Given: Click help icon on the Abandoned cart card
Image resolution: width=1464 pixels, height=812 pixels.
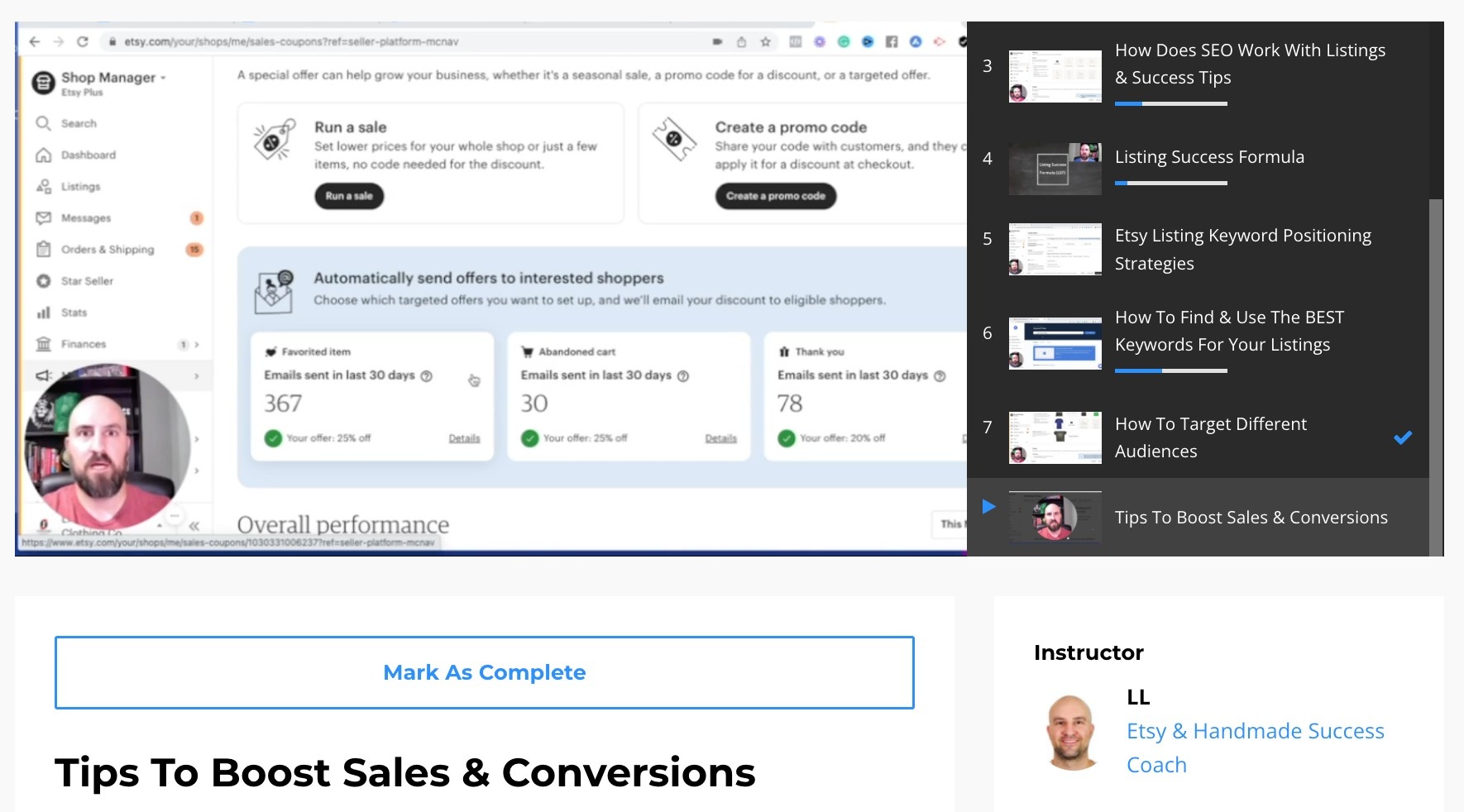Looking at the screenshot, I should pos(683,375).
